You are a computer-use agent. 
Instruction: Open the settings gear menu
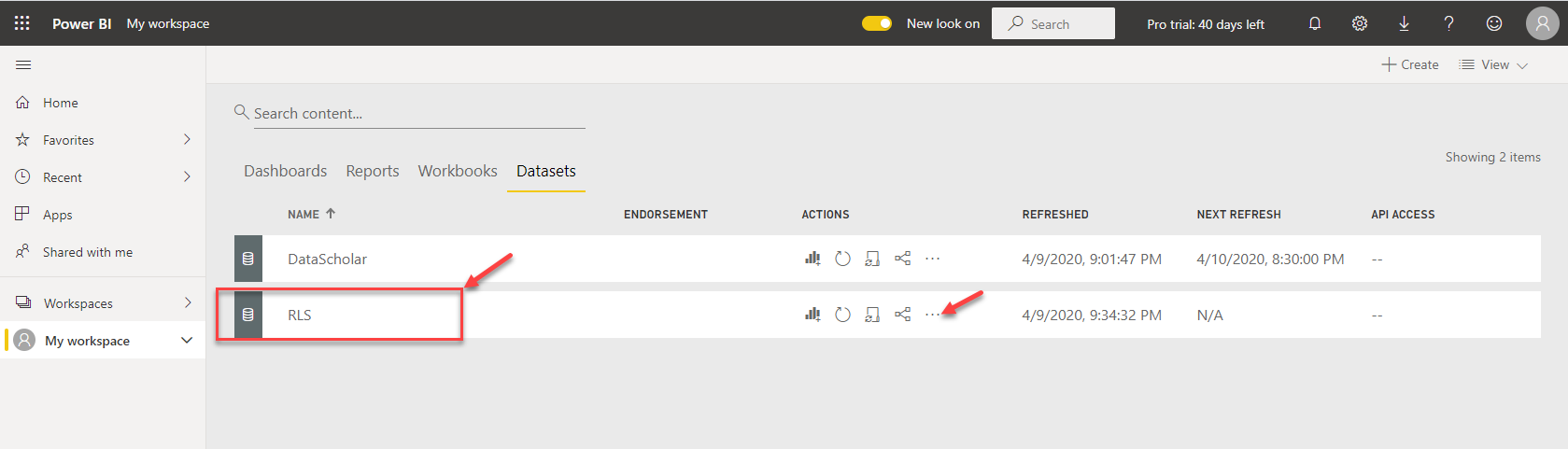(x=1359, y=23)
